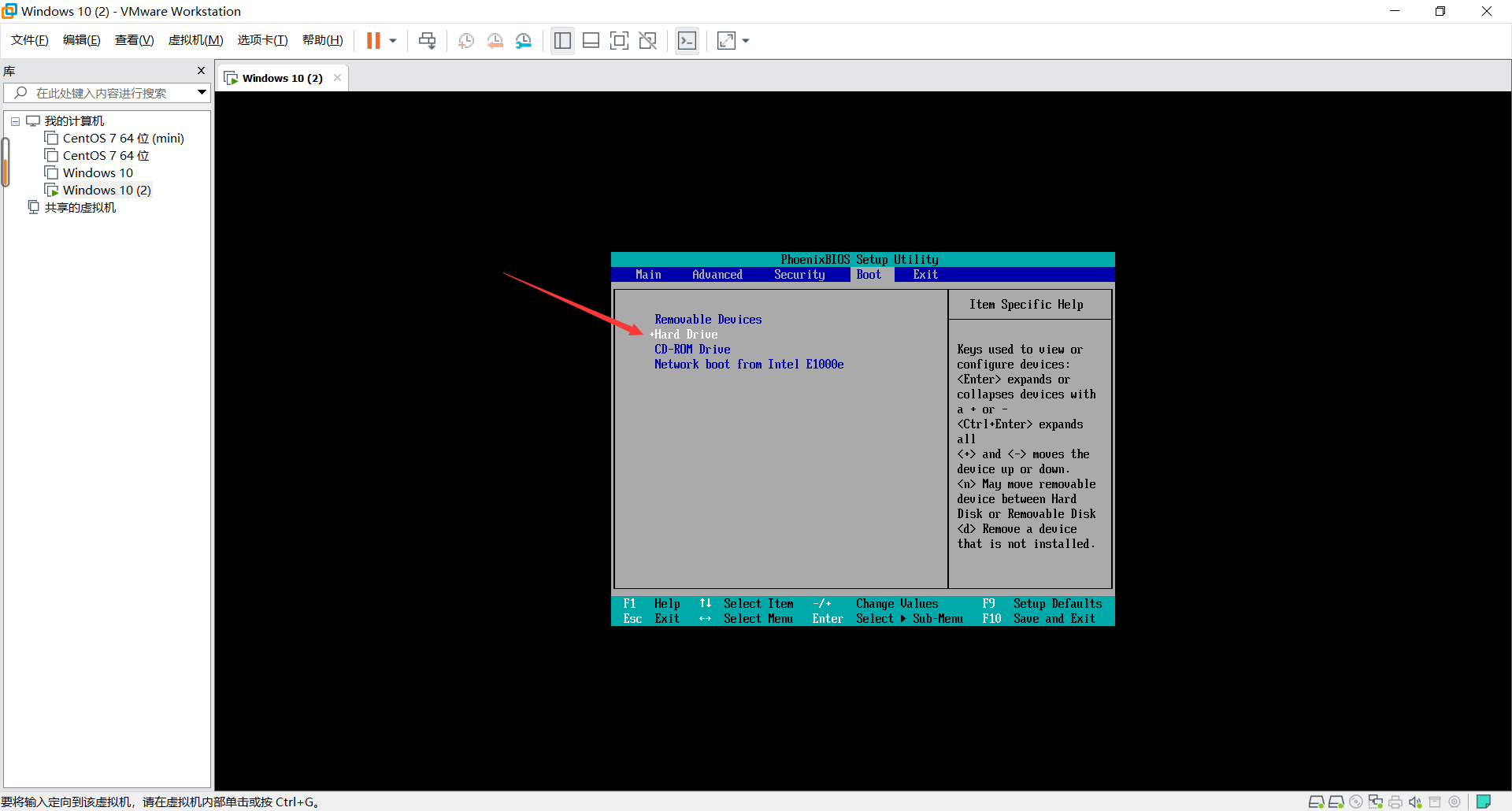The width and height of the screenshot is (1512, 811).
Task: Collapse the 我的计算机 tree node
Action: point(15,121)
